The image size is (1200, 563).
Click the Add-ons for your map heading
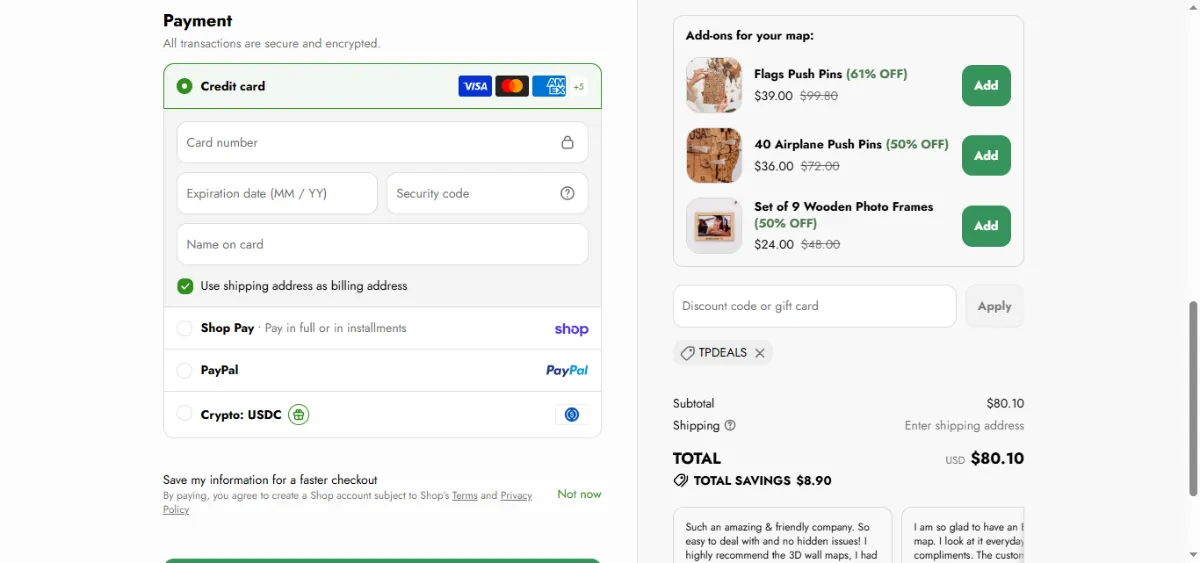[x=750, y=36]
